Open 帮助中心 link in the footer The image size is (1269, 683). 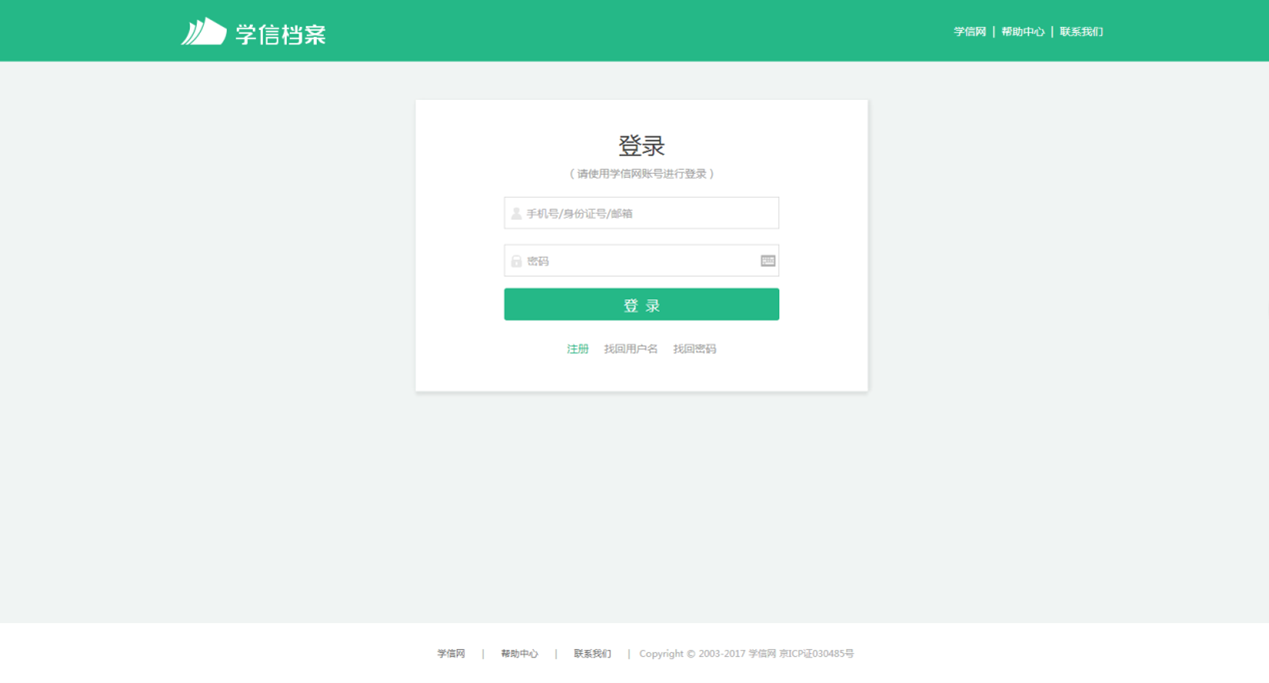click(x=519, y=654)
